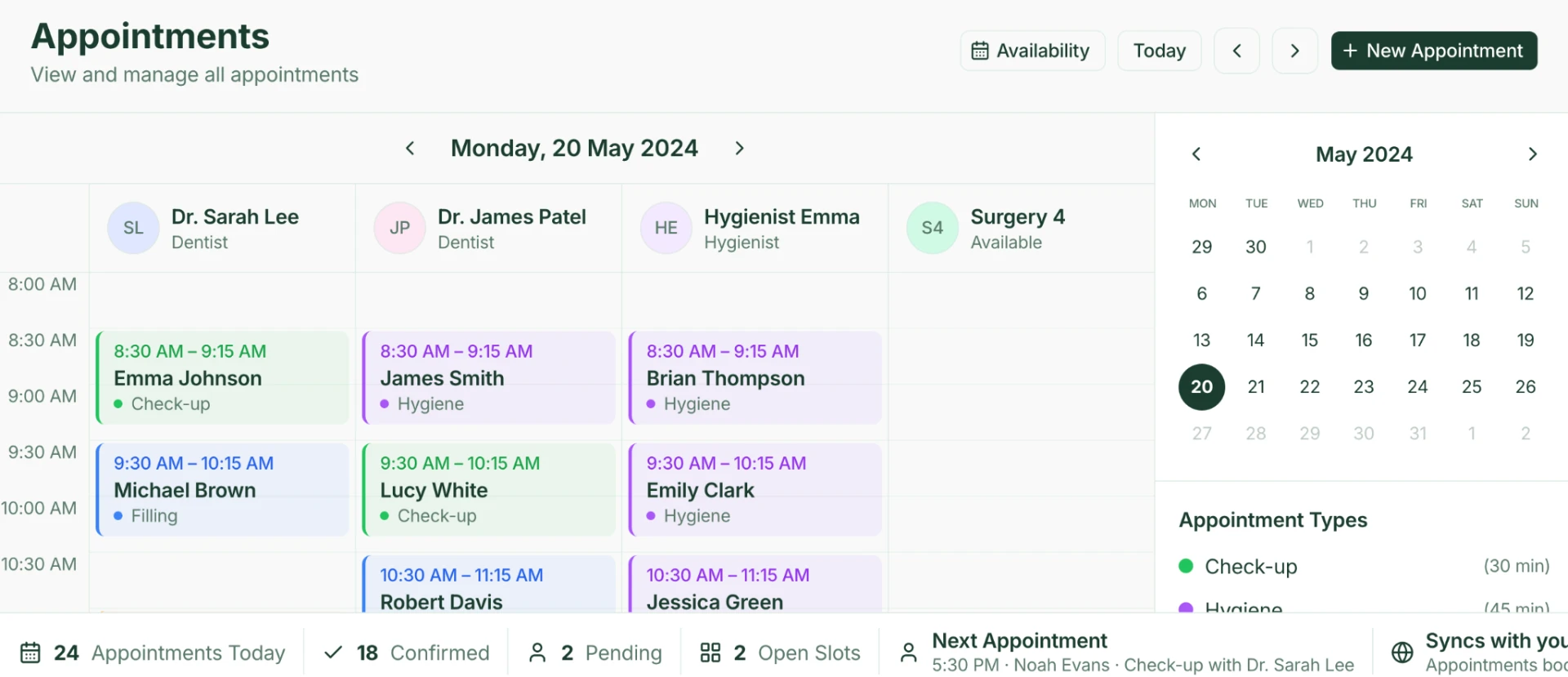The height and width of the screenshot is (677, 1568).
Task: Click the Surgery 4 S4 avatar
Action: (x=932, y=228)
